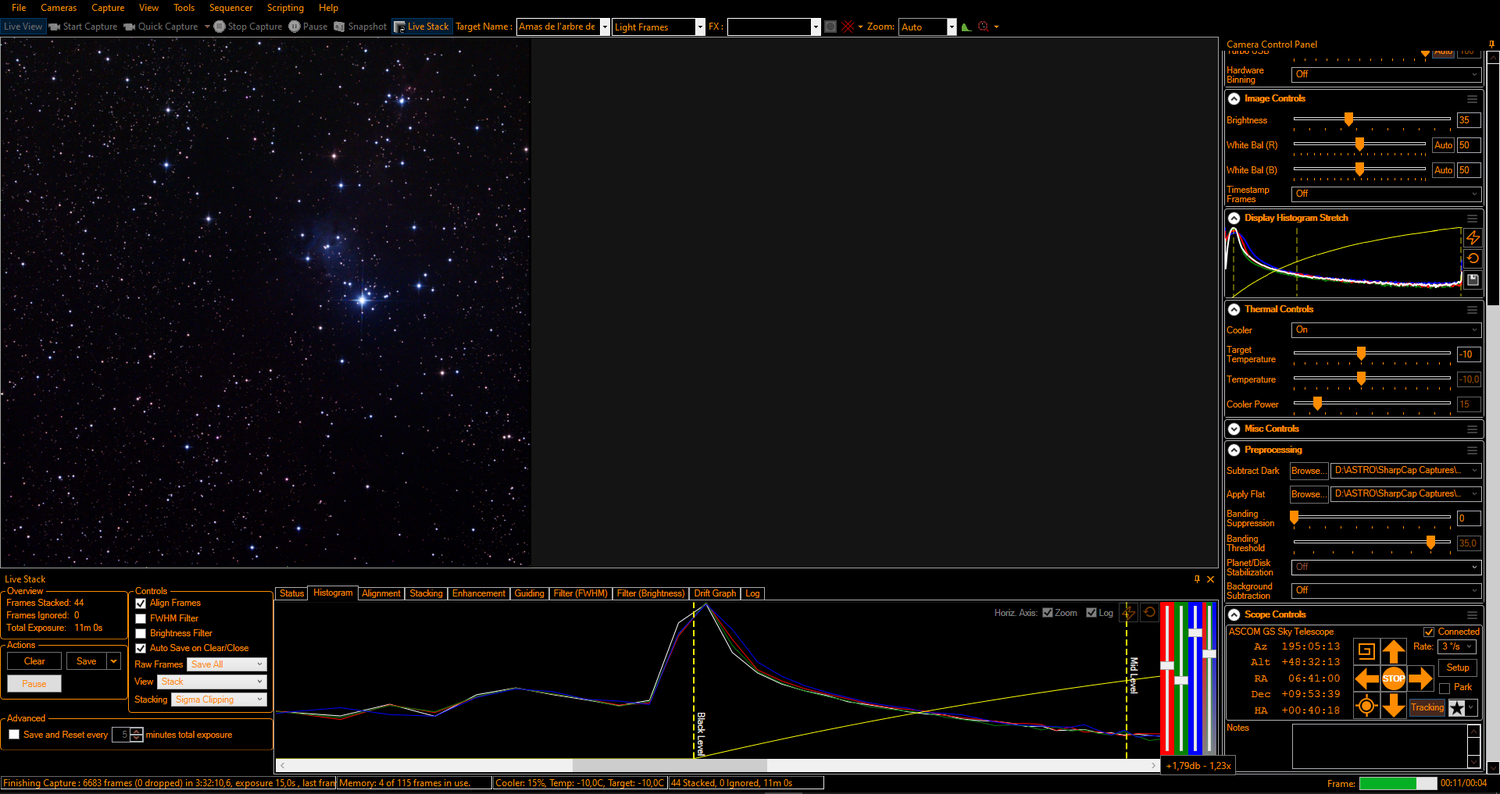Open the Hardware Binning dropdown
The image size is (1500, 794).
pos(1386,74)
